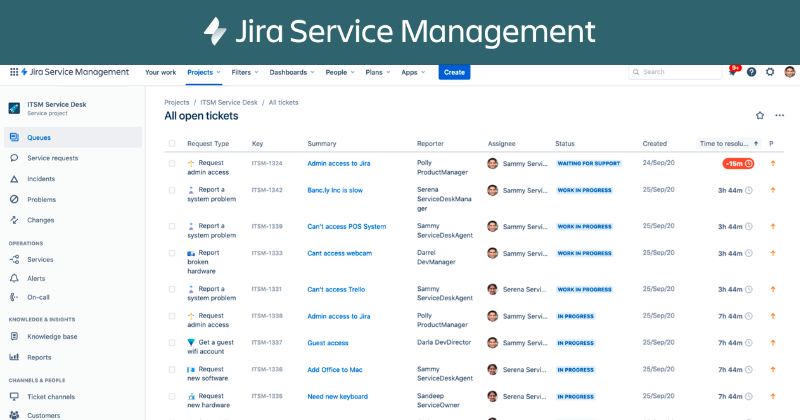Click the Status column header
This screenshot has height=420, width=800.
[564, 143]
